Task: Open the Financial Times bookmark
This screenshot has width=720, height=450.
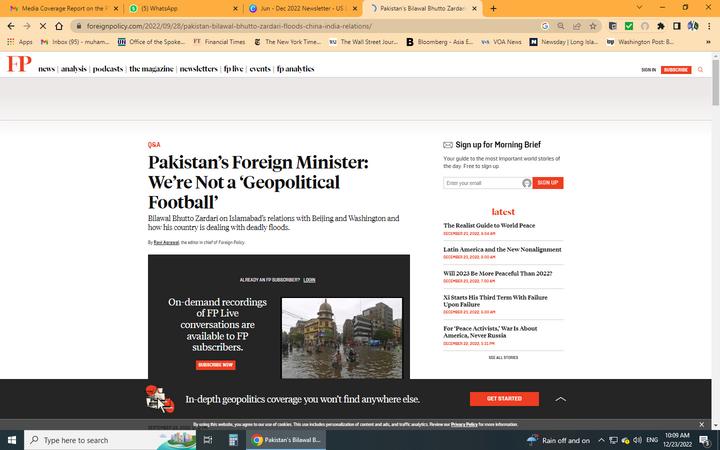Action: click(x=219, y=42)
